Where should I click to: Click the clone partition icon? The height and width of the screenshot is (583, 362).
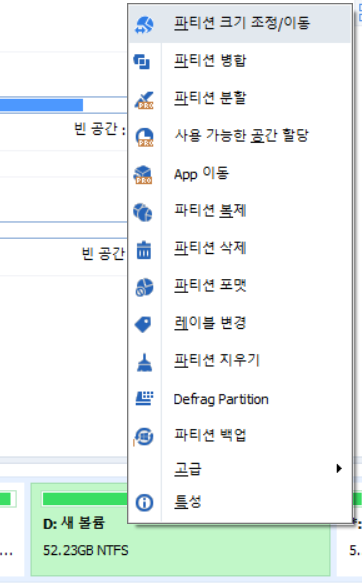[x=143, y=212]
